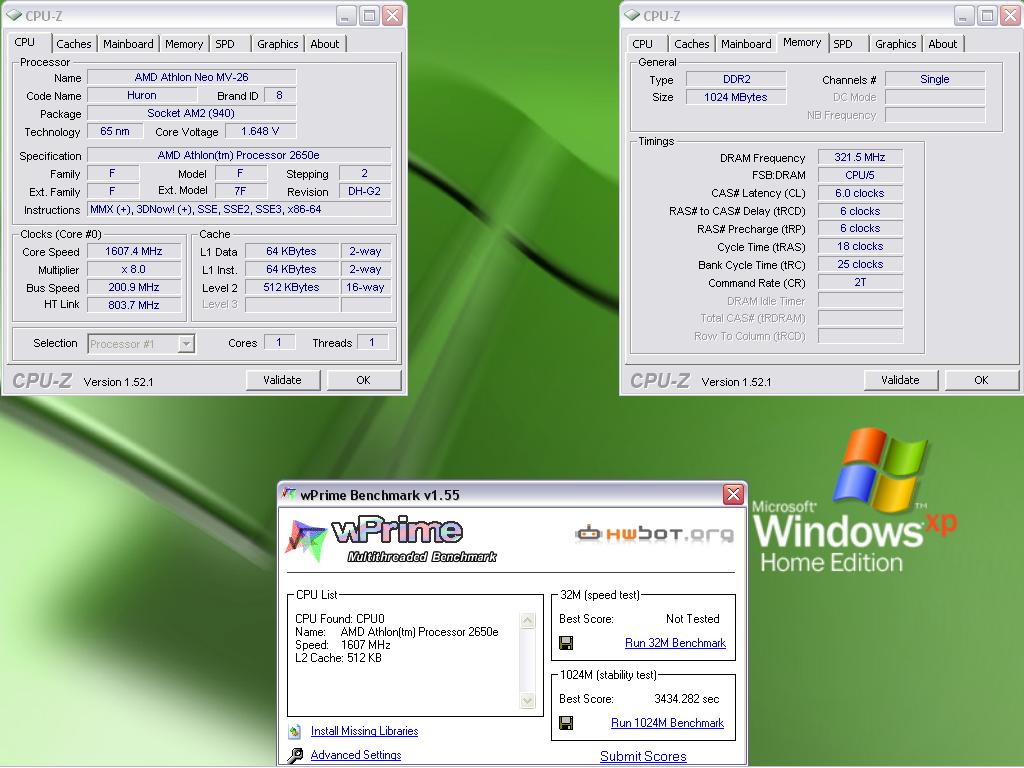The width and height of the screenshot is (1024, 768).
Task: Click the 3434.282 sec best score
Action: [x=686, y=699]
